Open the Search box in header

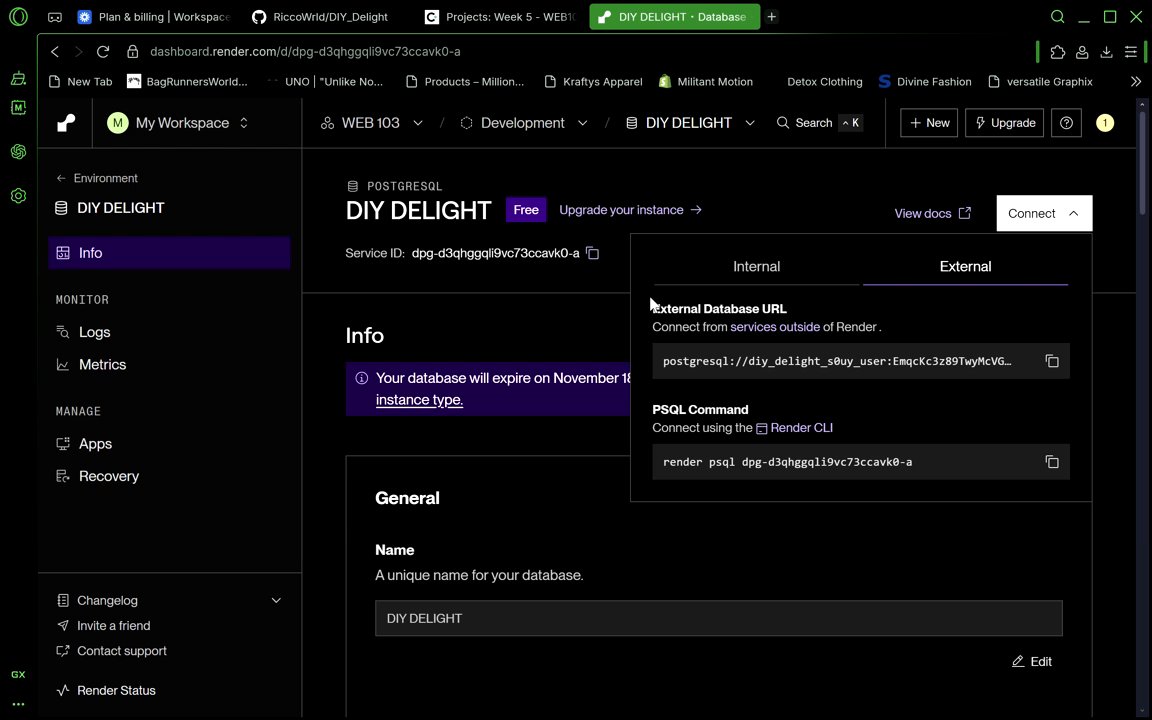(x=818, y=123)
